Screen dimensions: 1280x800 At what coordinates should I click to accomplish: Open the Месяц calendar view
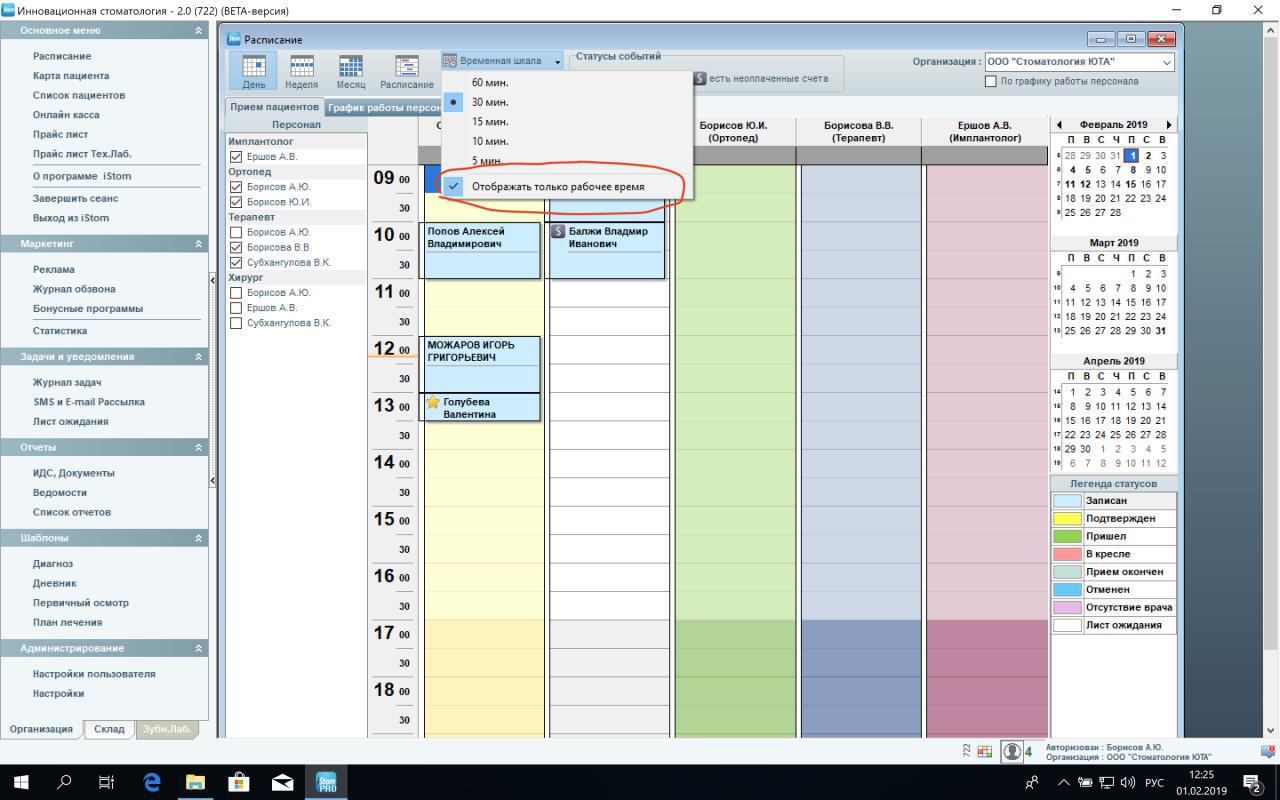coord(350,71)
